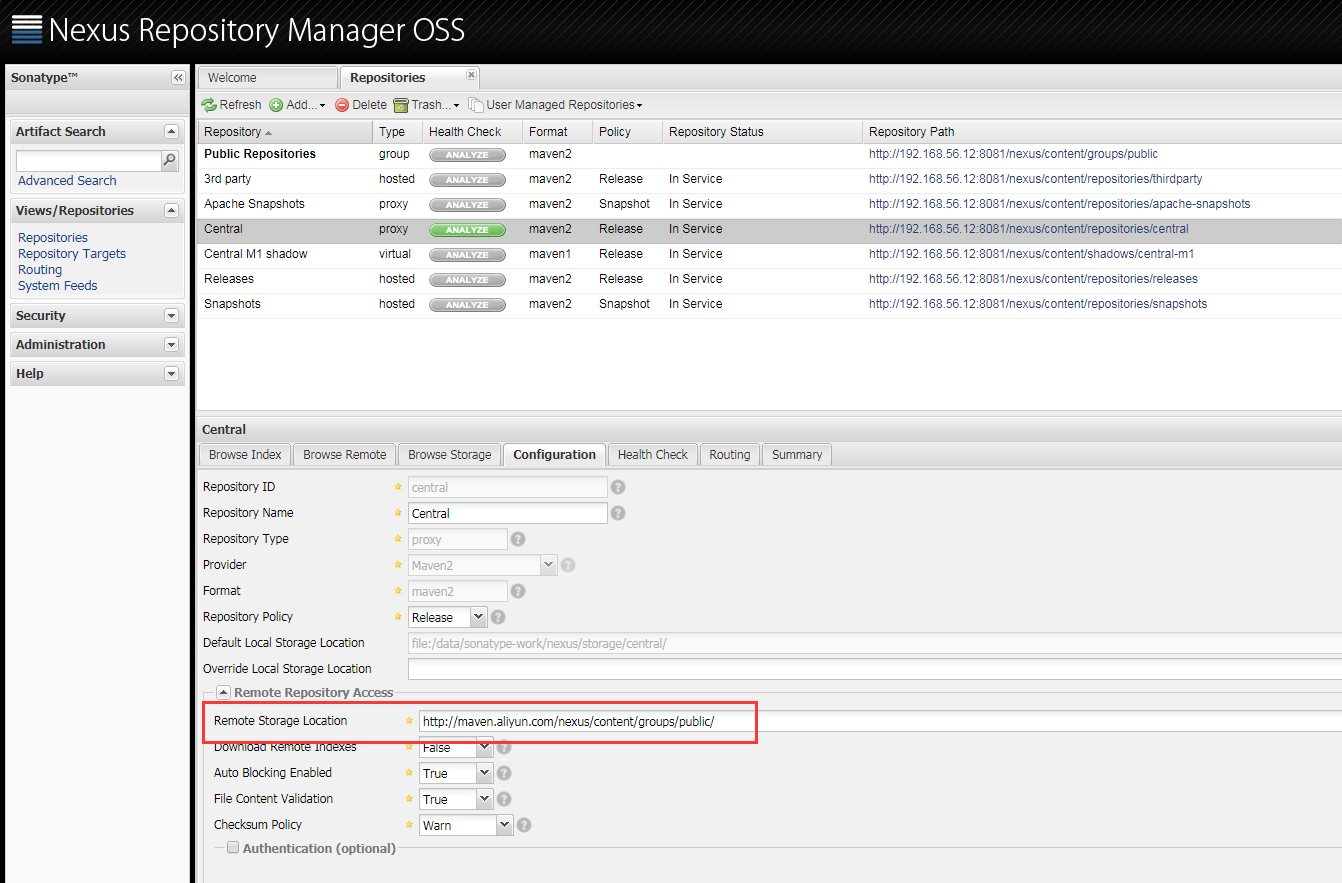Click help icon beside Provider
This screenshot has height=883, width=1342.
coord(568,565)
